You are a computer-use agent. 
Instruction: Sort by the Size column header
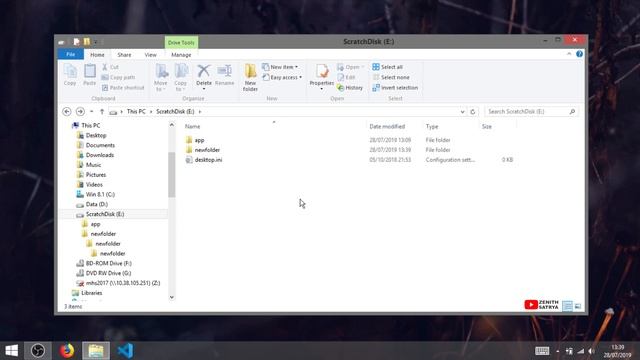(x=487, y=127)
